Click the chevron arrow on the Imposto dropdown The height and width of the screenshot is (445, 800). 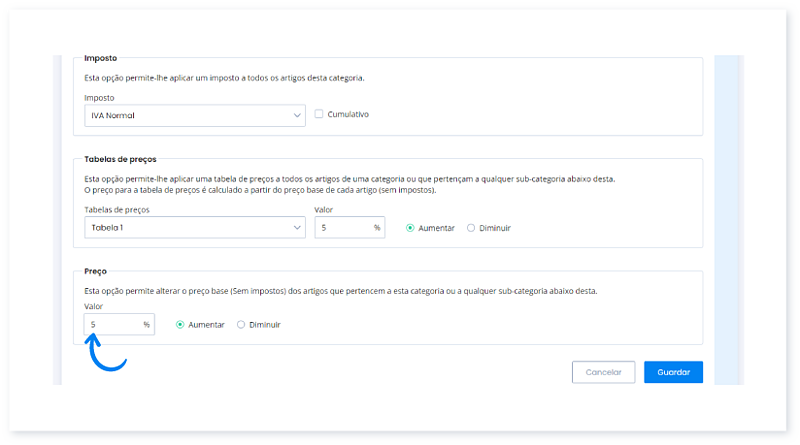297,115
